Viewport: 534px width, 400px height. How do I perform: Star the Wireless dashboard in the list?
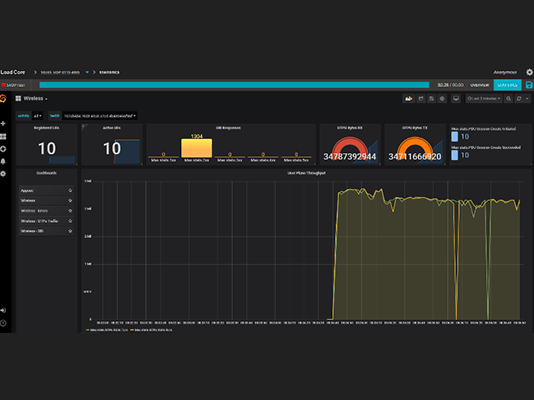pos(70,201)
